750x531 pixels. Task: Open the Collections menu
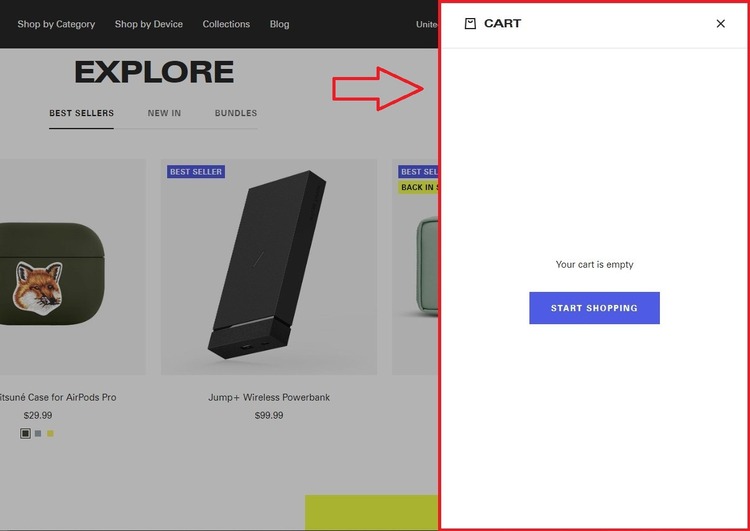(226, 24)
